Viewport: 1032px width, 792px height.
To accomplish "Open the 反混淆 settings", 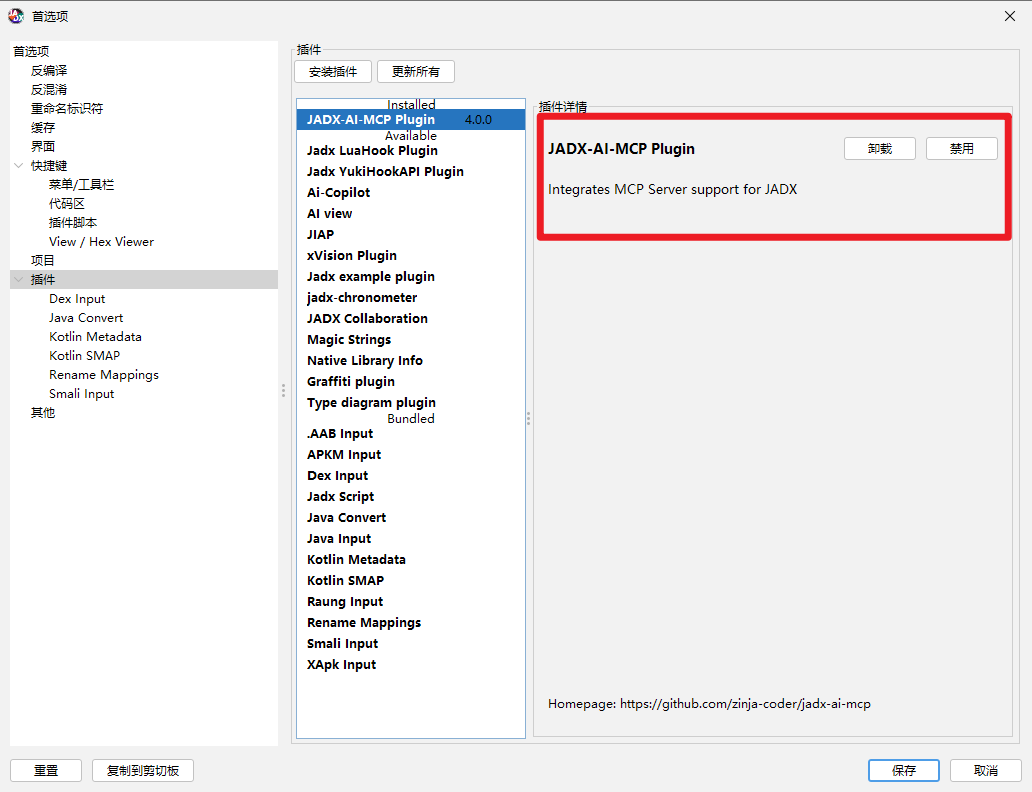I will [x=49, y=90].
